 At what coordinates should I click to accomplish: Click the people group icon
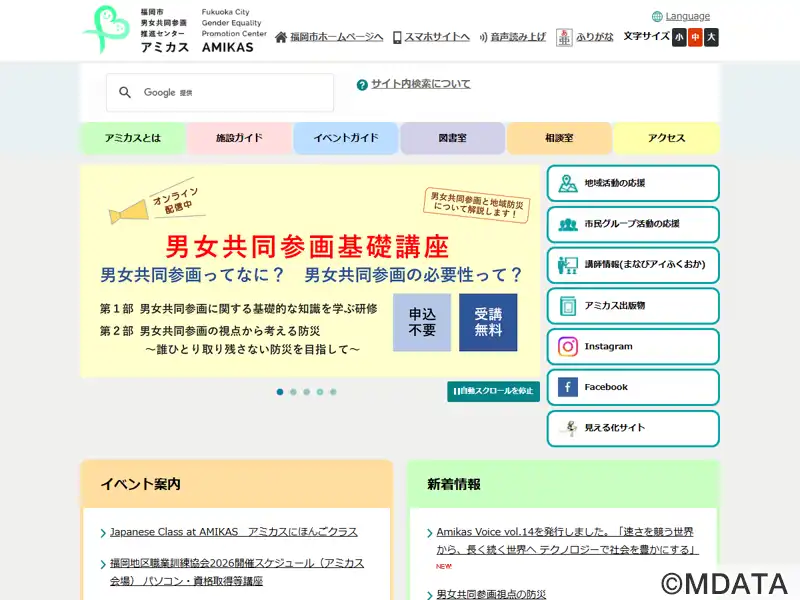(x=567, y=224)
